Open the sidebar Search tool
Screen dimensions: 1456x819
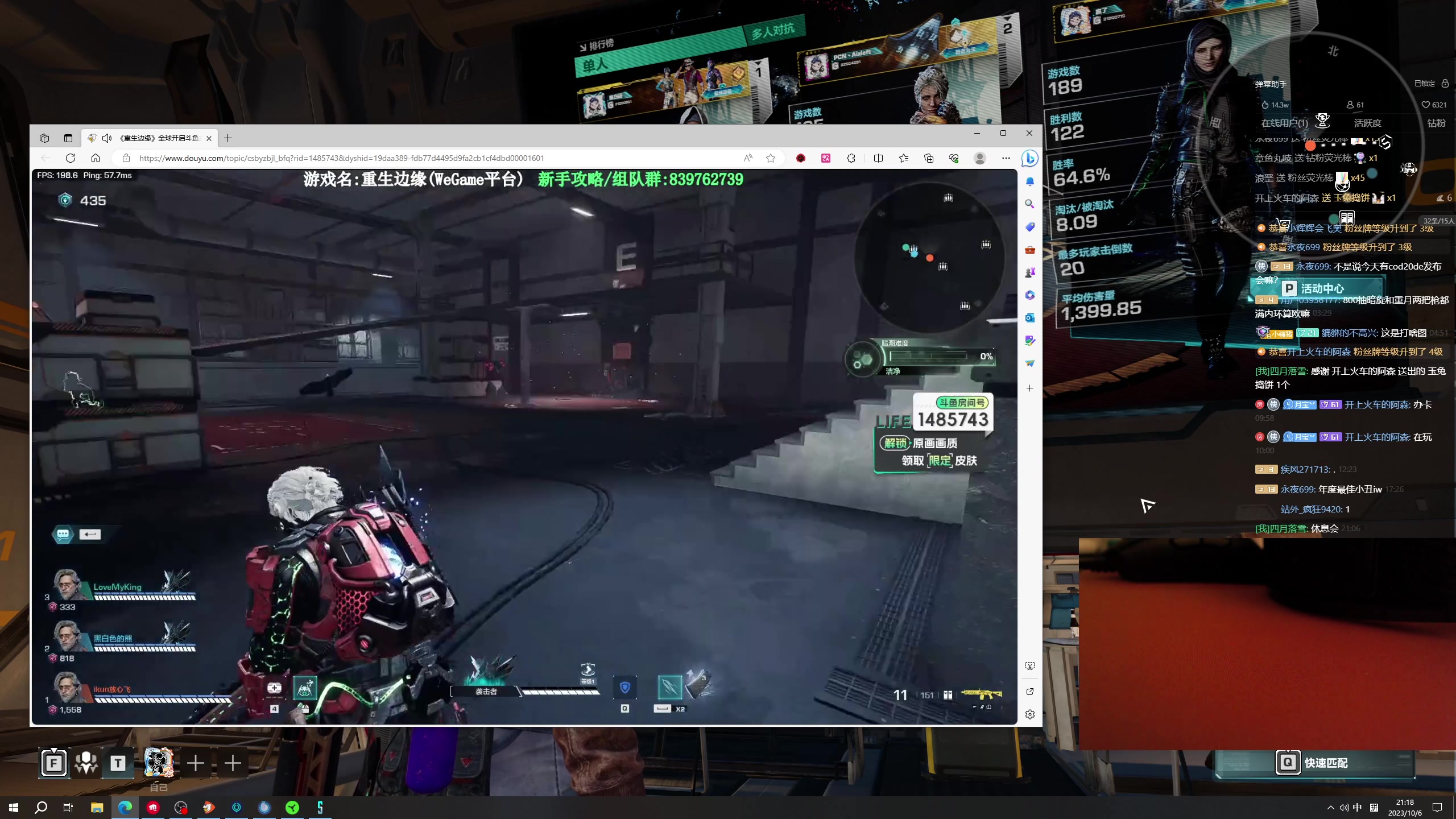point(1029,204)
